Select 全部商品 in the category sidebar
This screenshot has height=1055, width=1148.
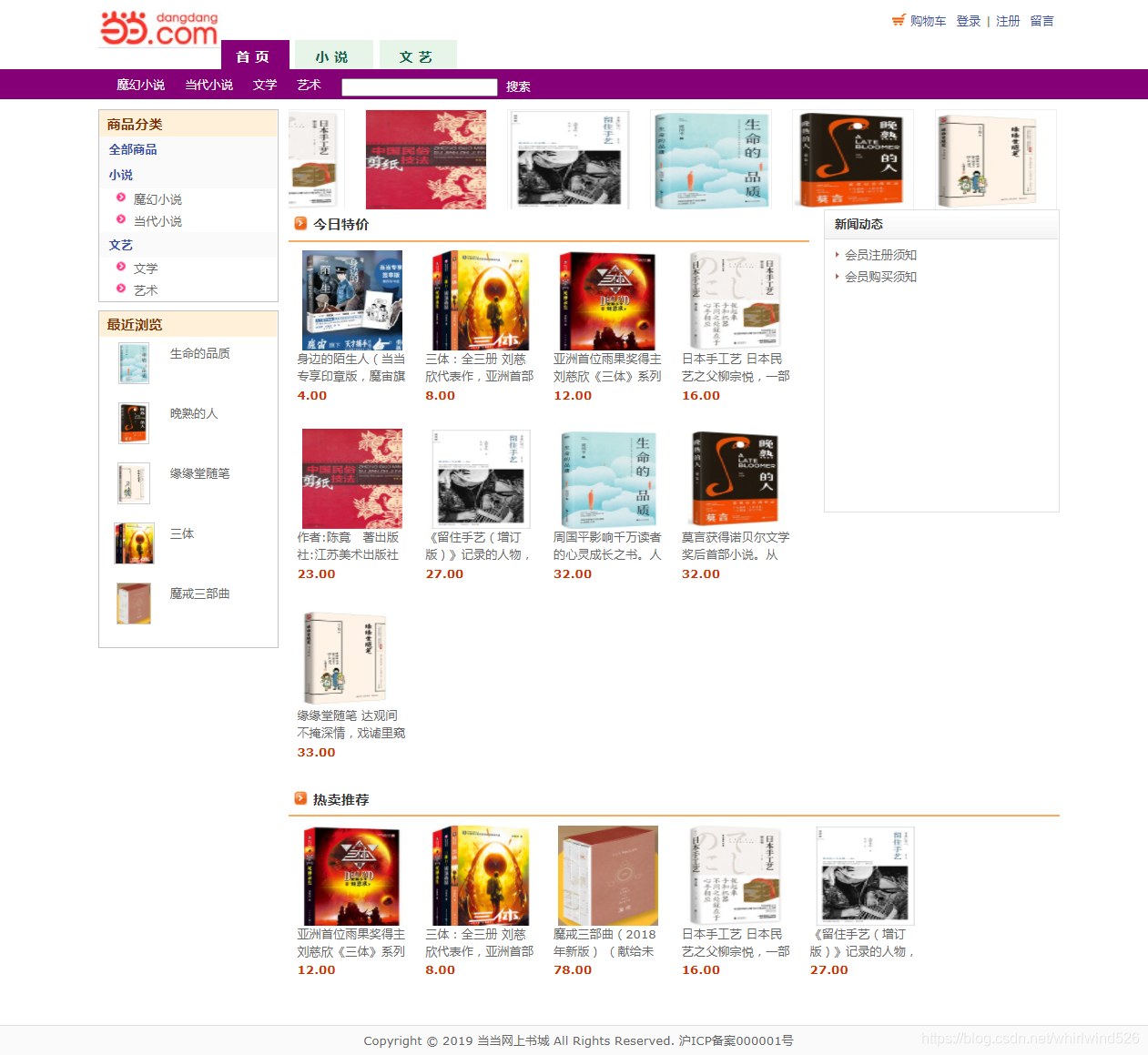133,149
